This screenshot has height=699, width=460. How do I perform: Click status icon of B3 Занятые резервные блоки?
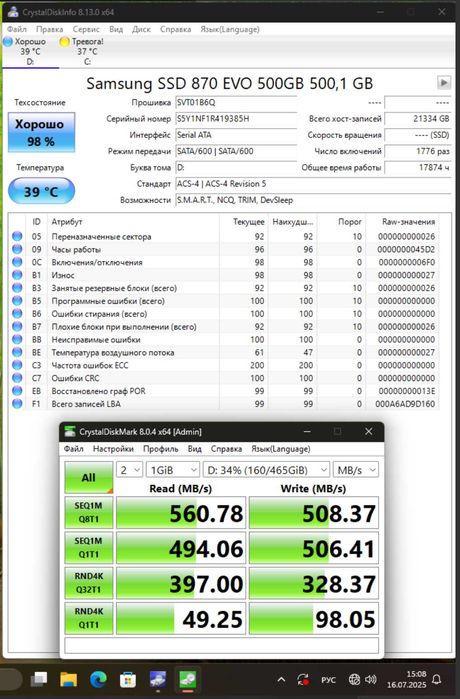point(17,288)
